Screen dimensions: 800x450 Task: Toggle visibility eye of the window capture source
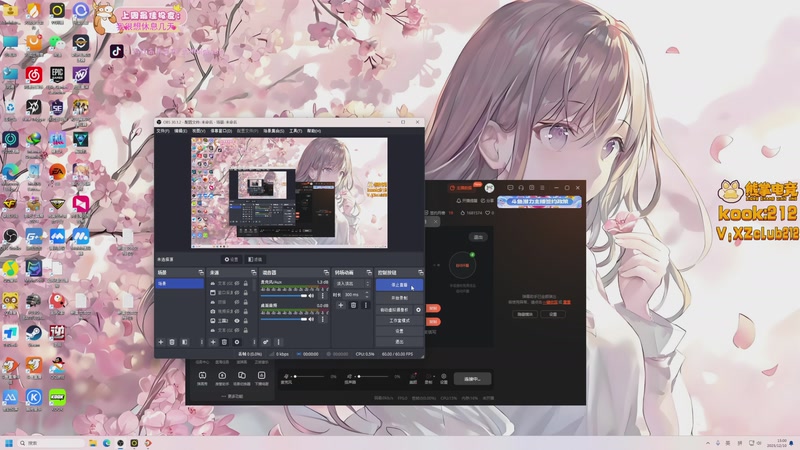coord(237,293)
